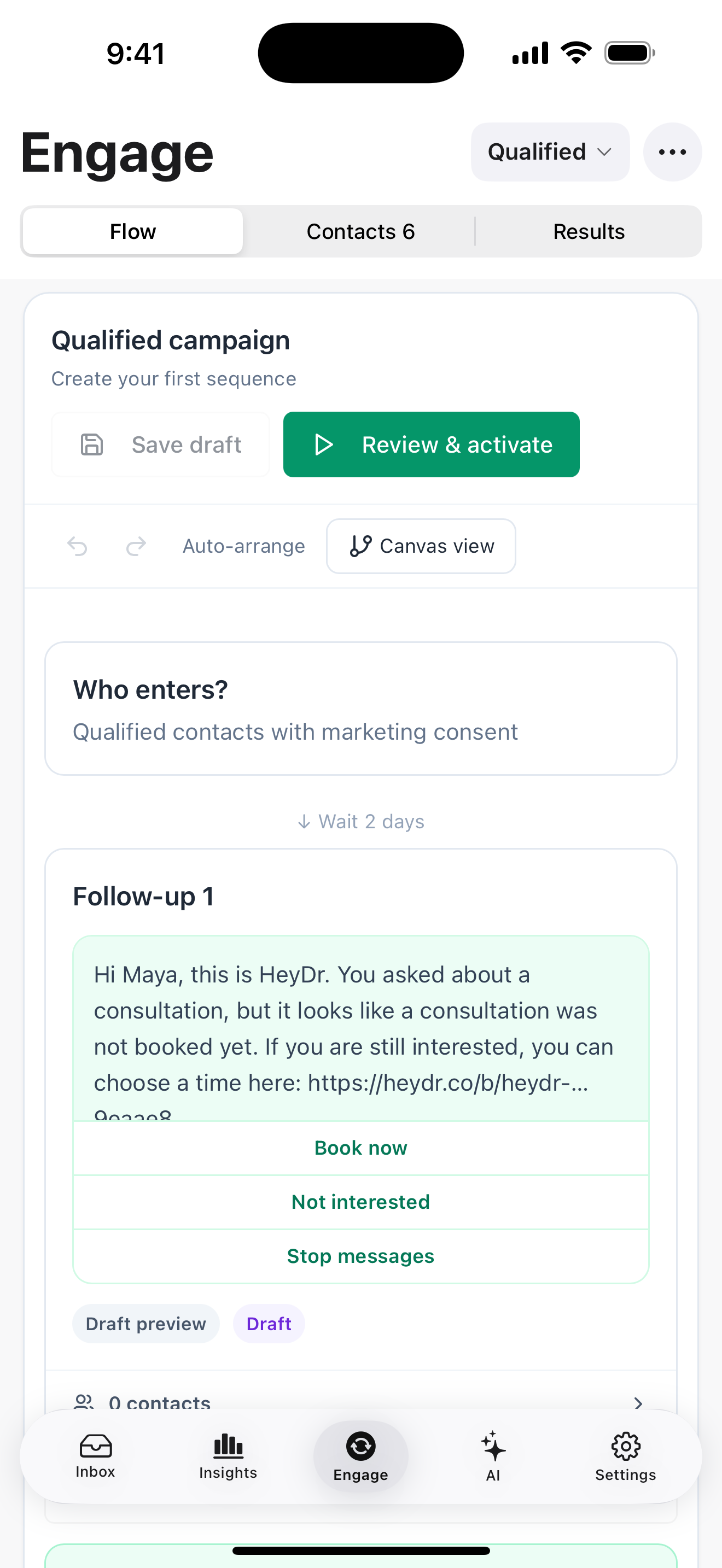Undo the last flow change
This screenshot has height=1568, width=722.
pos(77,546)
